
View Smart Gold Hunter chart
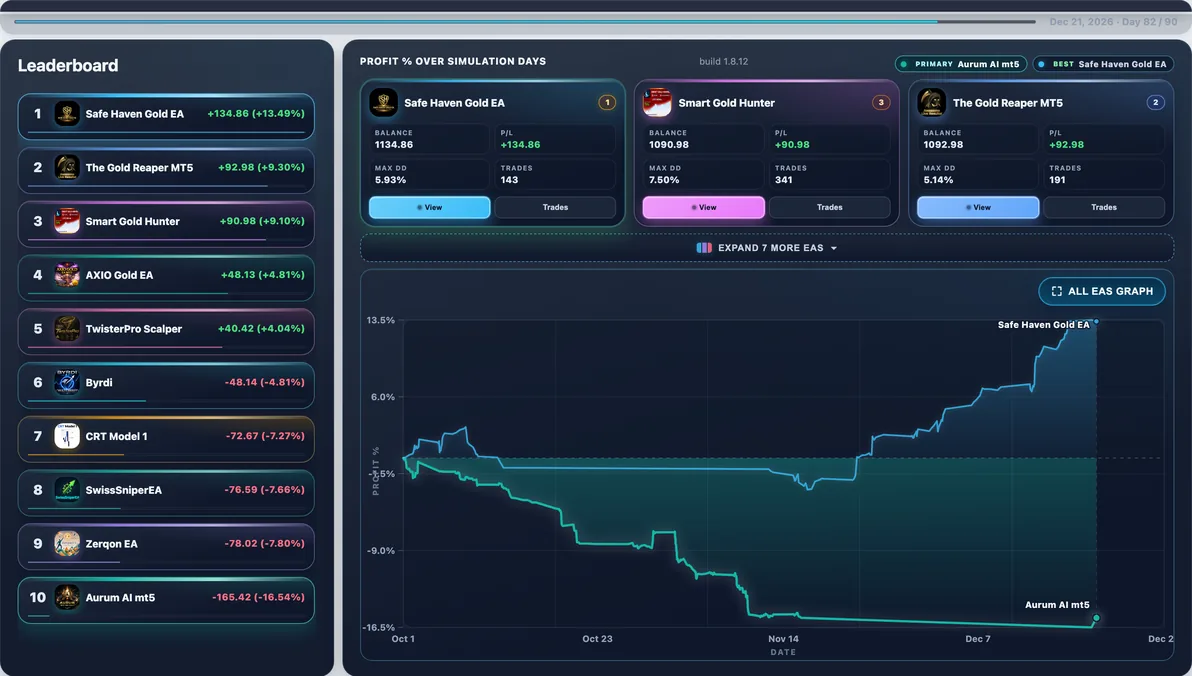point(704,208)
